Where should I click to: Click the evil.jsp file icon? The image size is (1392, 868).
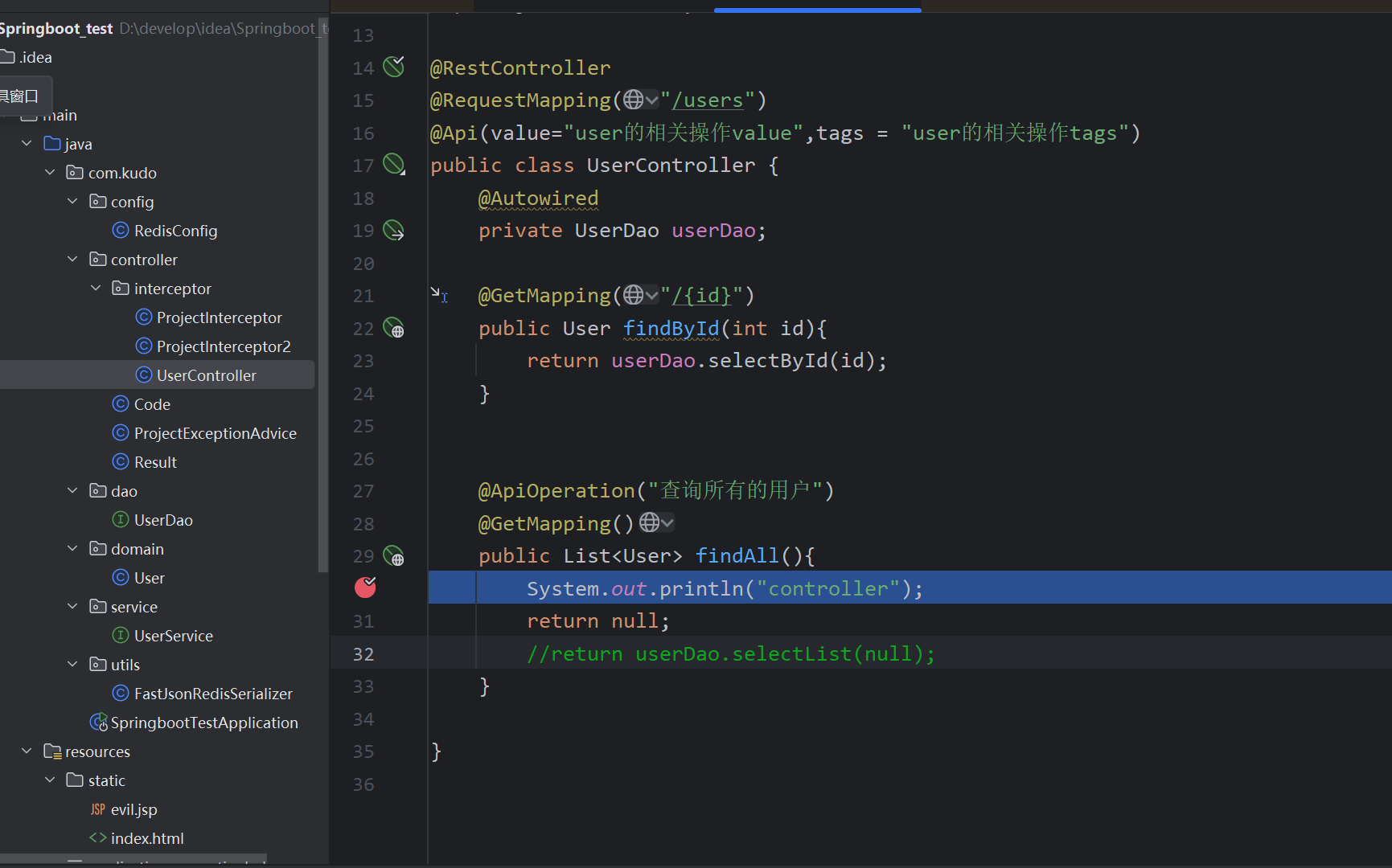[98, 809]
